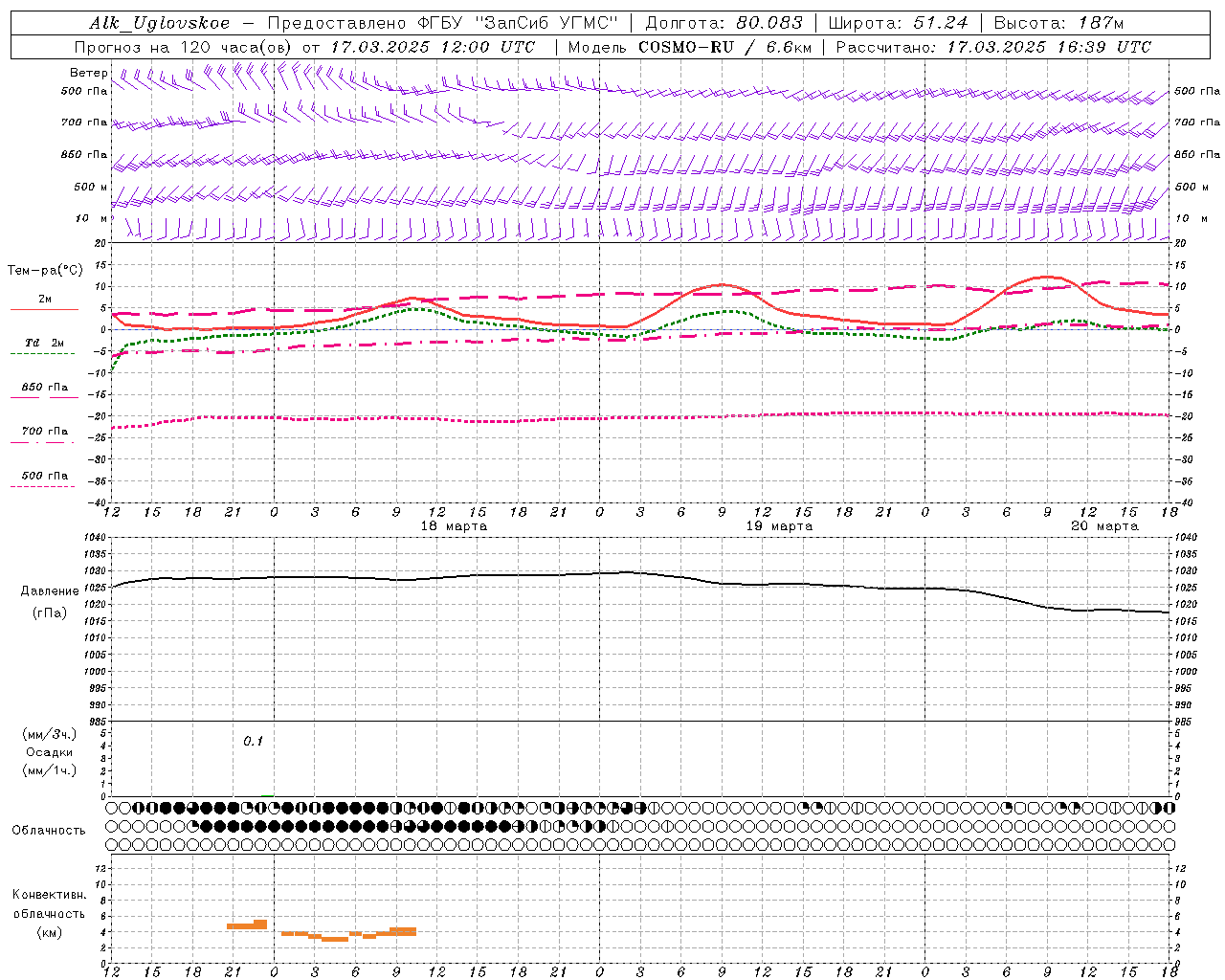Image resolution: width=1225 pixels, height=980 pixels.
Task: Click the '20 марта' date label
Action: coord(1104,526)
